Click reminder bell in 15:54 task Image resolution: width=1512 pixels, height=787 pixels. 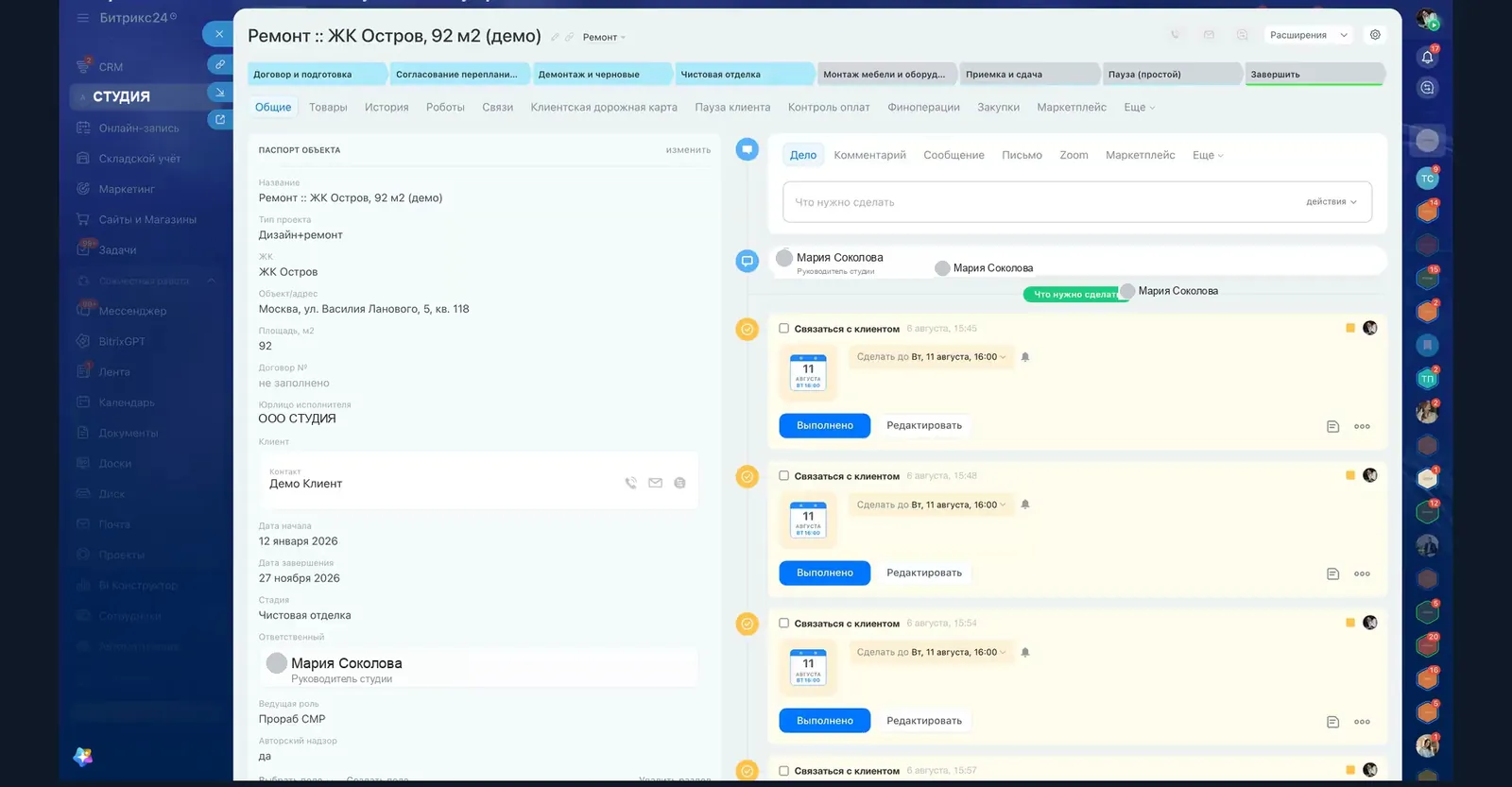point(1025,652)
